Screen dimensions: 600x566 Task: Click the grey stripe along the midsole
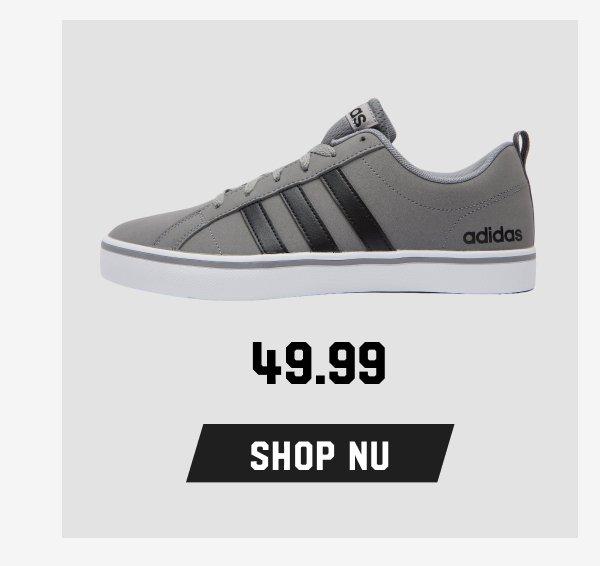pos(318,259)
